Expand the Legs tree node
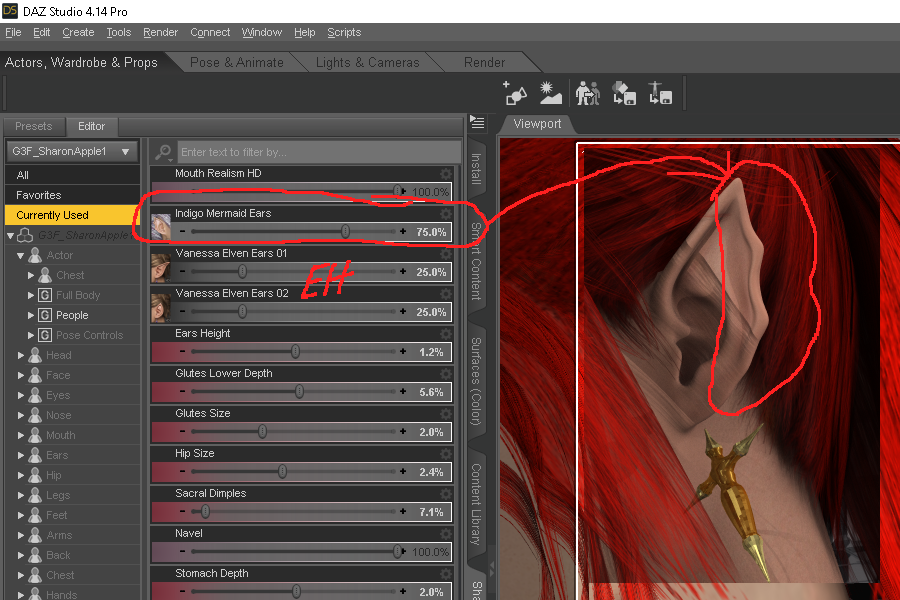 (x=21, y=495)
